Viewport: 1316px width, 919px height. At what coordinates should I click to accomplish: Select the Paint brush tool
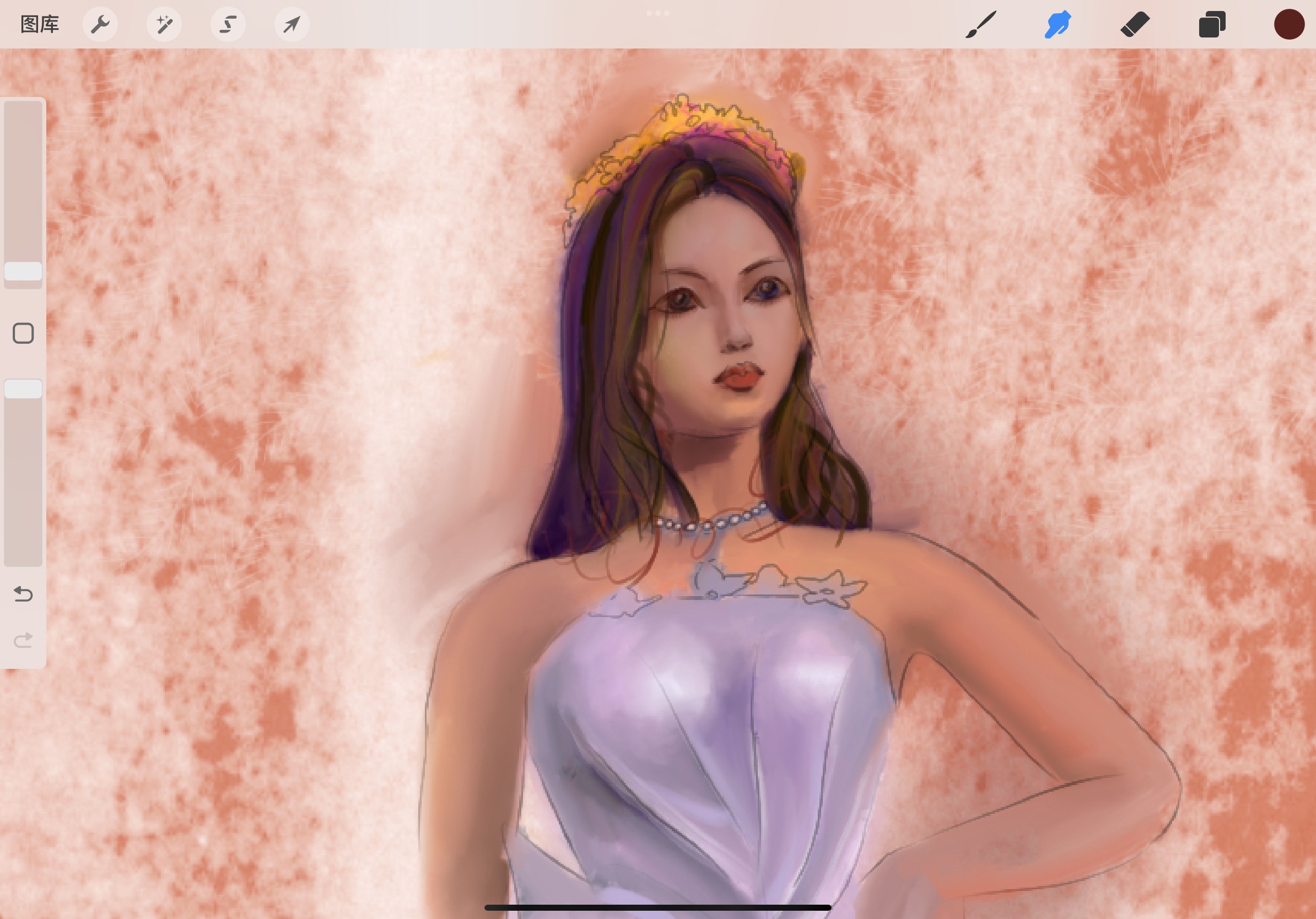point(981,25)
